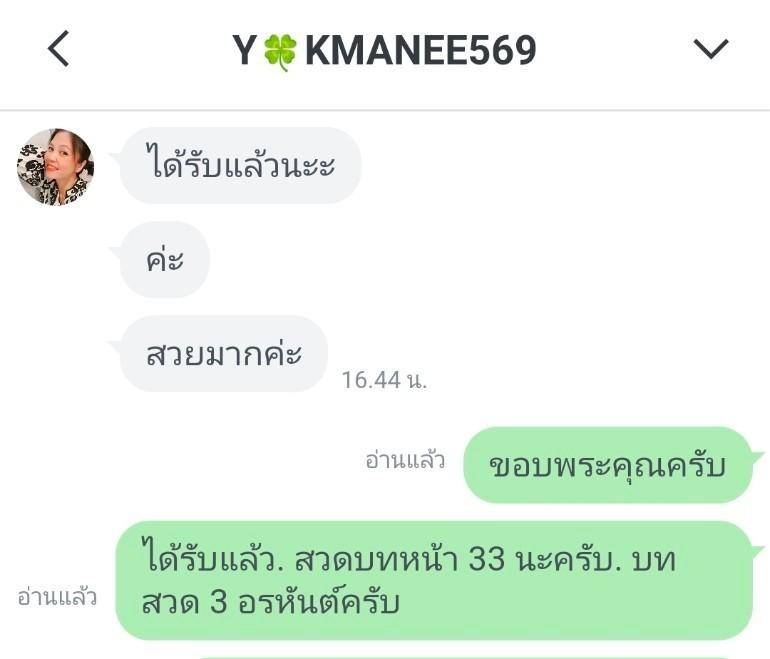This screenshot has width=770, height=659.
Task: Select the "สวยมากค่ะ" message bubble
Action: (x=224, y=354)
